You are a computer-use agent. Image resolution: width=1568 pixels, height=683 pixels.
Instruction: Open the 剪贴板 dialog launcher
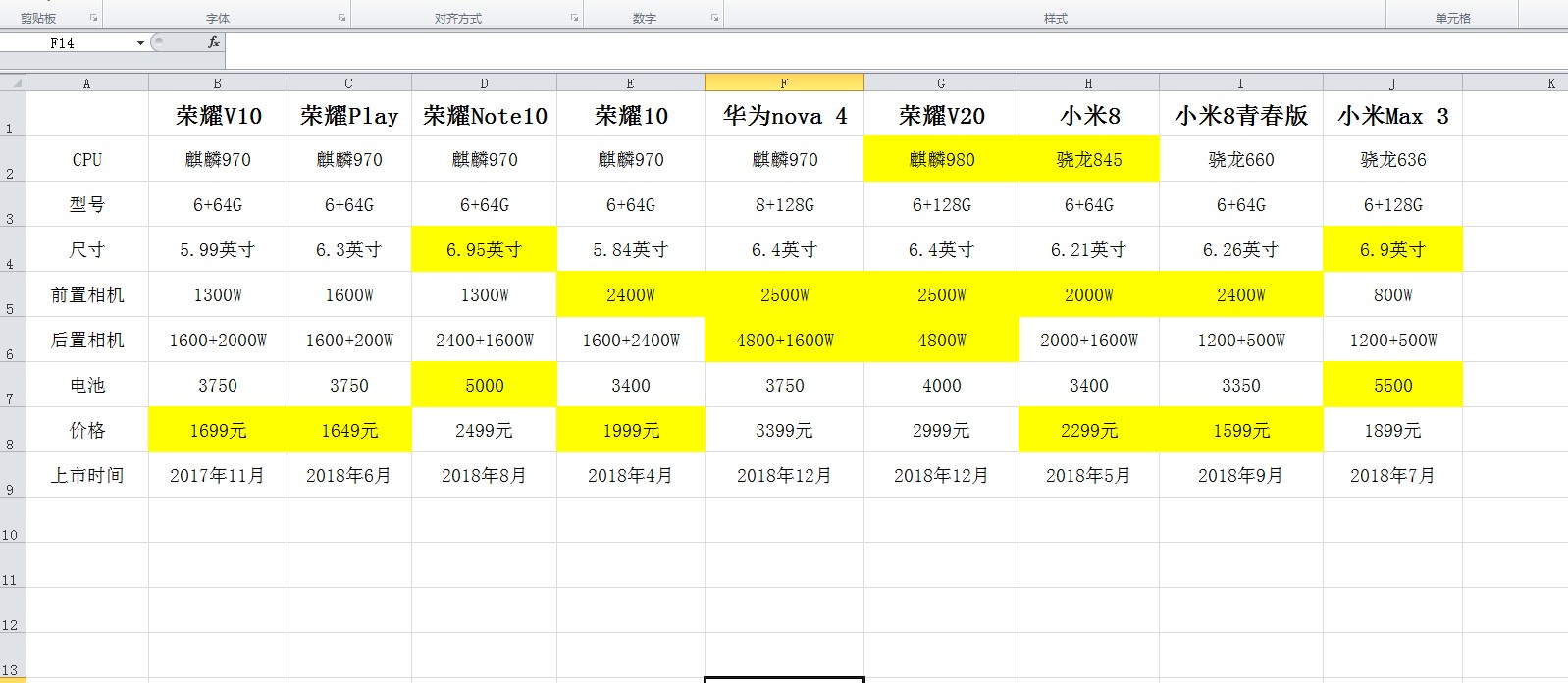click(x=94, y=18)
